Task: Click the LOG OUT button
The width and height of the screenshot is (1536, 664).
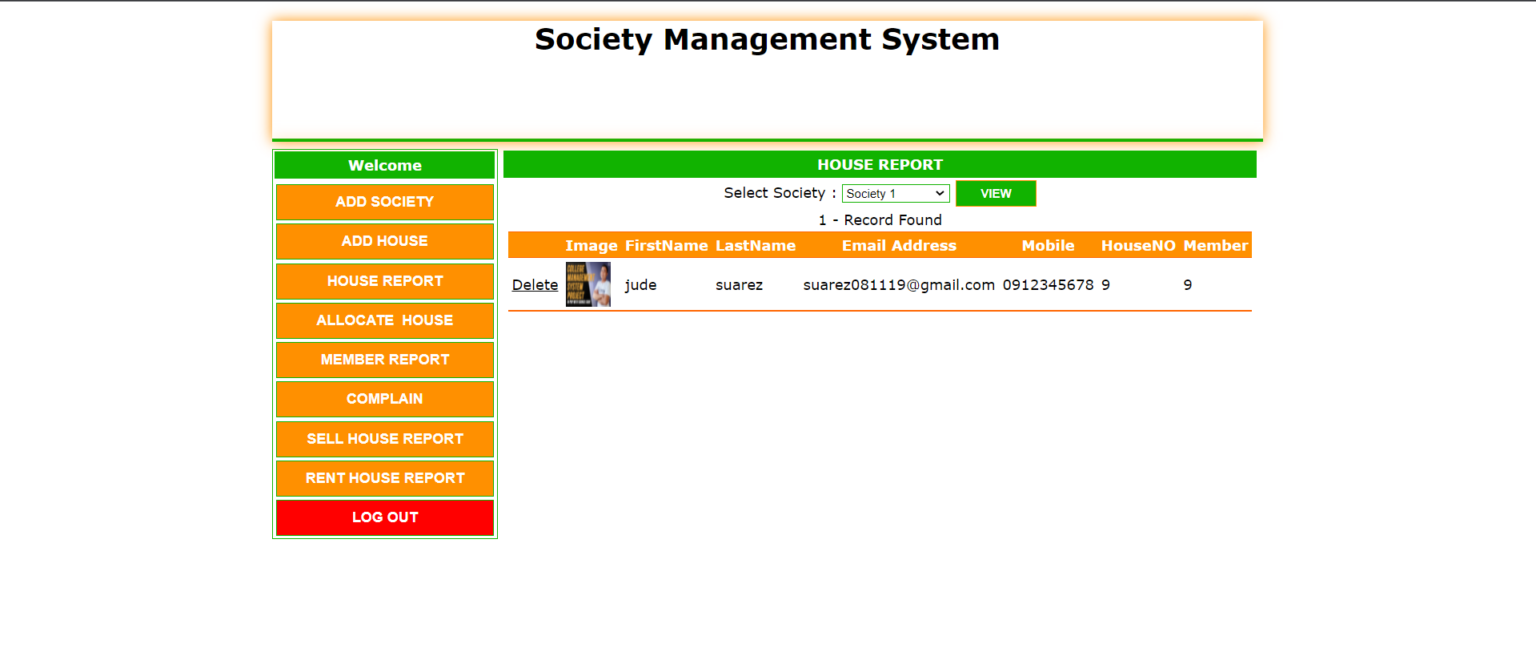Action: 384,517
